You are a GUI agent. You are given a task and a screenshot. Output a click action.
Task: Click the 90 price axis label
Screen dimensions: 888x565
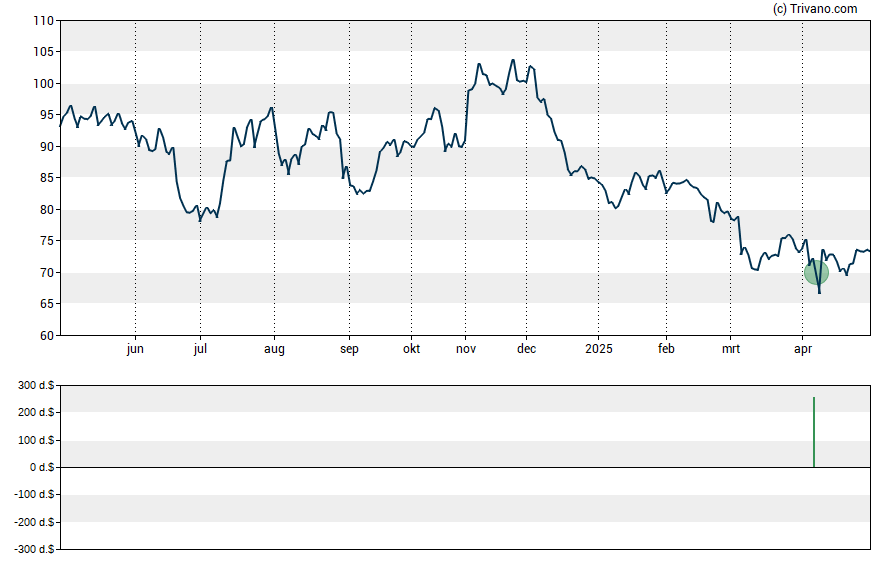46,147
